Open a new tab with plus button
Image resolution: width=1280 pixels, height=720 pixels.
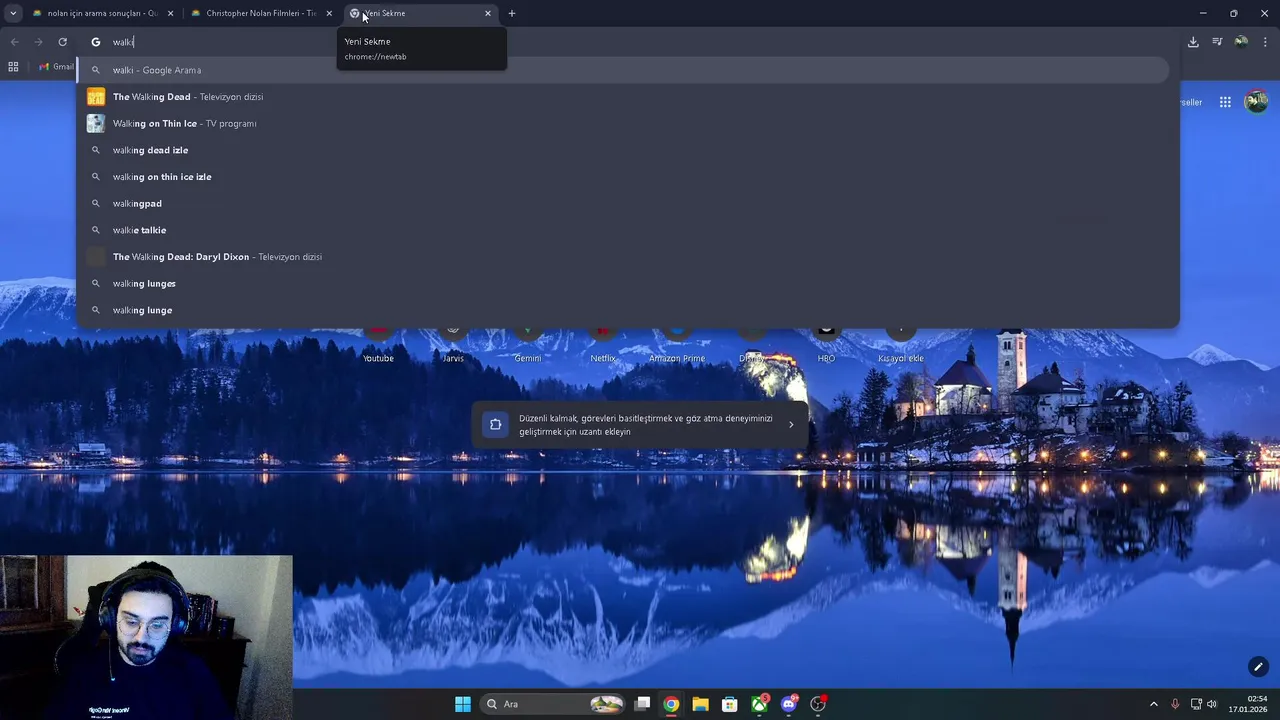(512, 13)
